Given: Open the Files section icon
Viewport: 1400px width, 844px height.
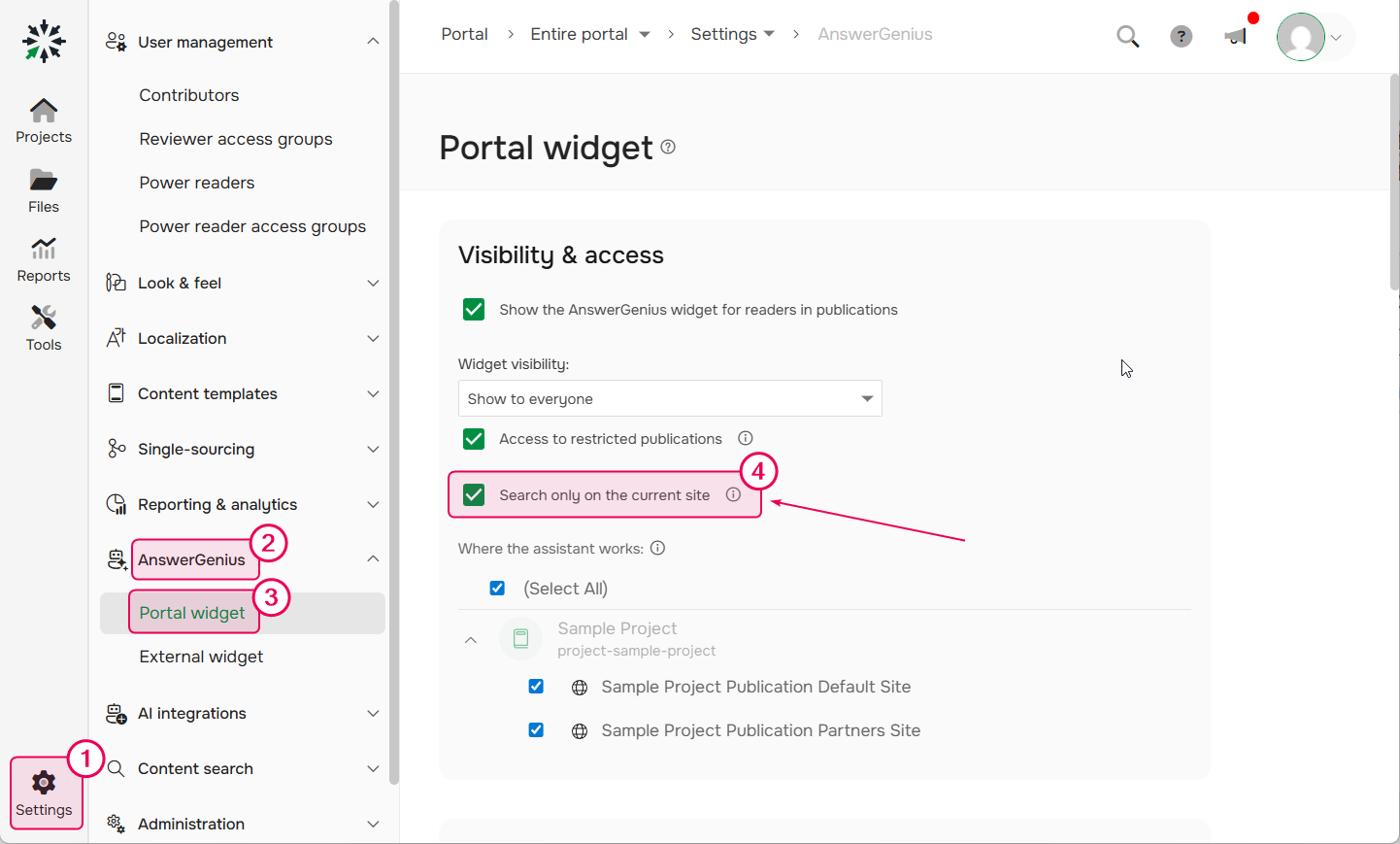Looking at the screenshot, I should pyautogui.click(x=44, y=180).
